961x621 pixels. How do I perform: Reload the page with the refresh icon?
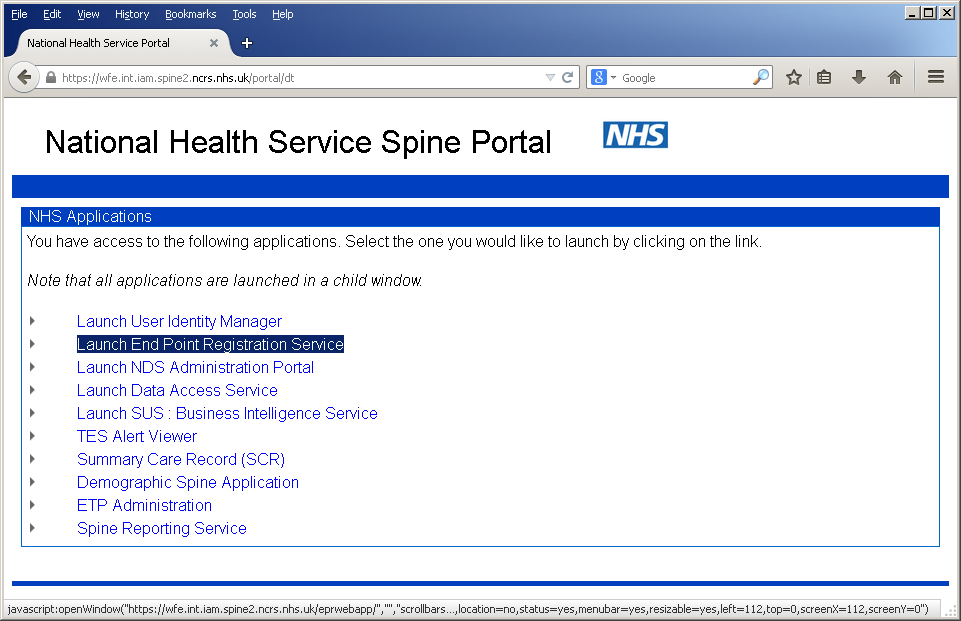pos(568,77)
